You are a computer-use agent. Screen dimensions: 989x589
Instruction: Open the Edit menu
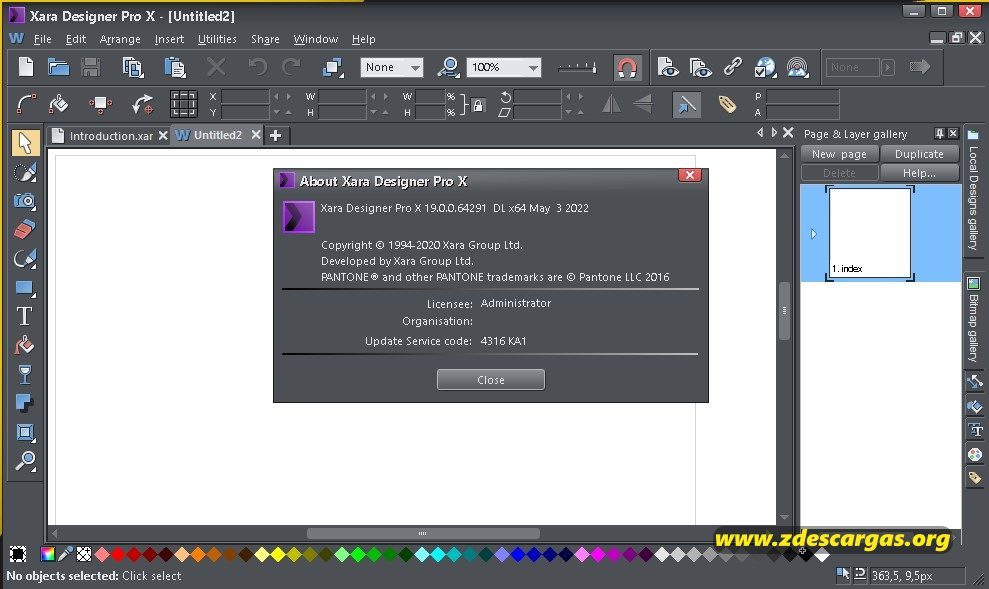click(x=76, y=39)
